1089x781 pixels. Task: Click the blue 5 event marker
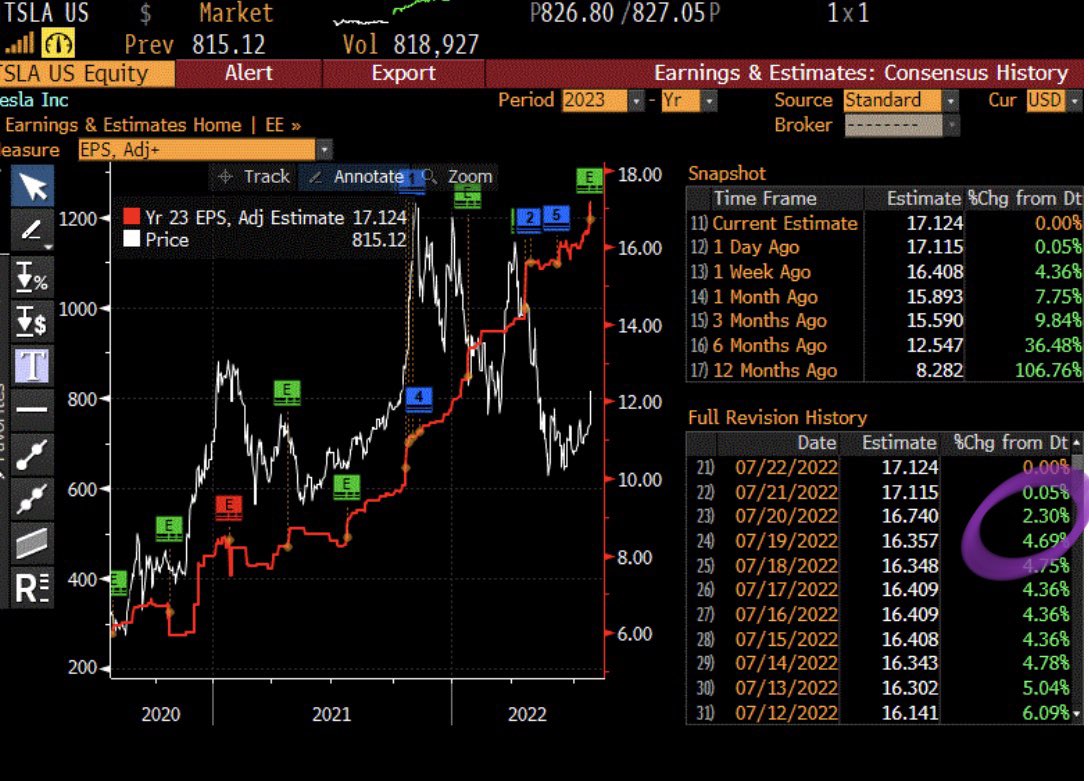(x=556, y=217)
